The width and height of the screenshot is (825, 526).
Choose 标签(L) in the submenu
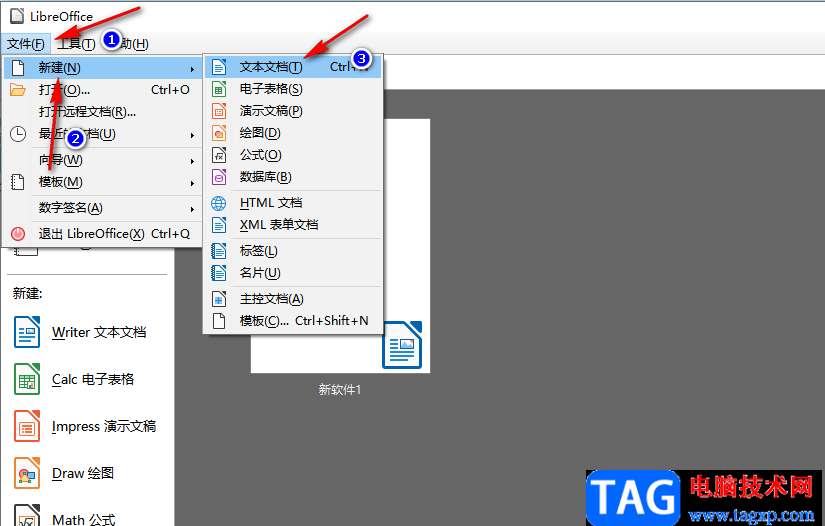[x=293, y=251]
